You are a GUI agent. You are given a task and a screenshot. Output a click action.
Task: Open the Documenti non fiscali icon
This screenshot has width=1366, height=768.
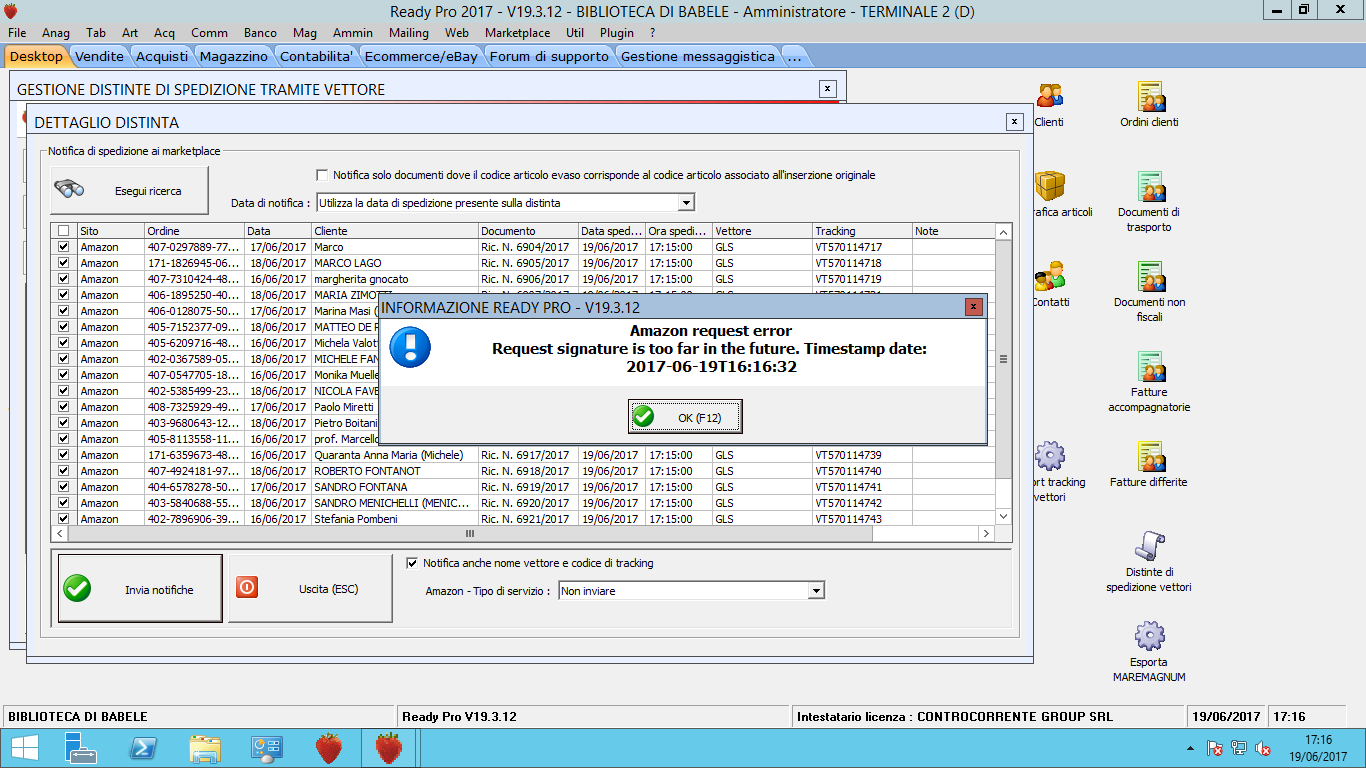[x=1150, y=277]
